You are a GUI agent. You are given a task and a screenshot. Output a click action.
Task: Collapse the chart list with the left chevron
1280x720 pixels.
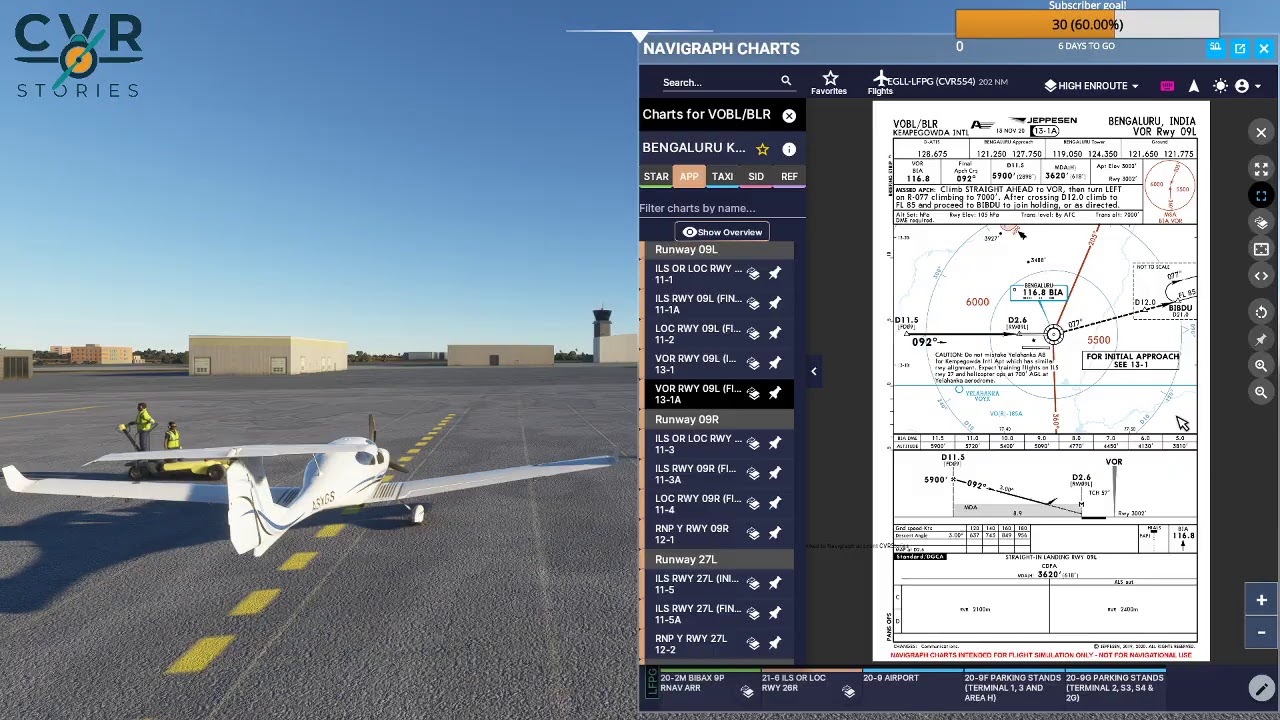click(813, 372)
